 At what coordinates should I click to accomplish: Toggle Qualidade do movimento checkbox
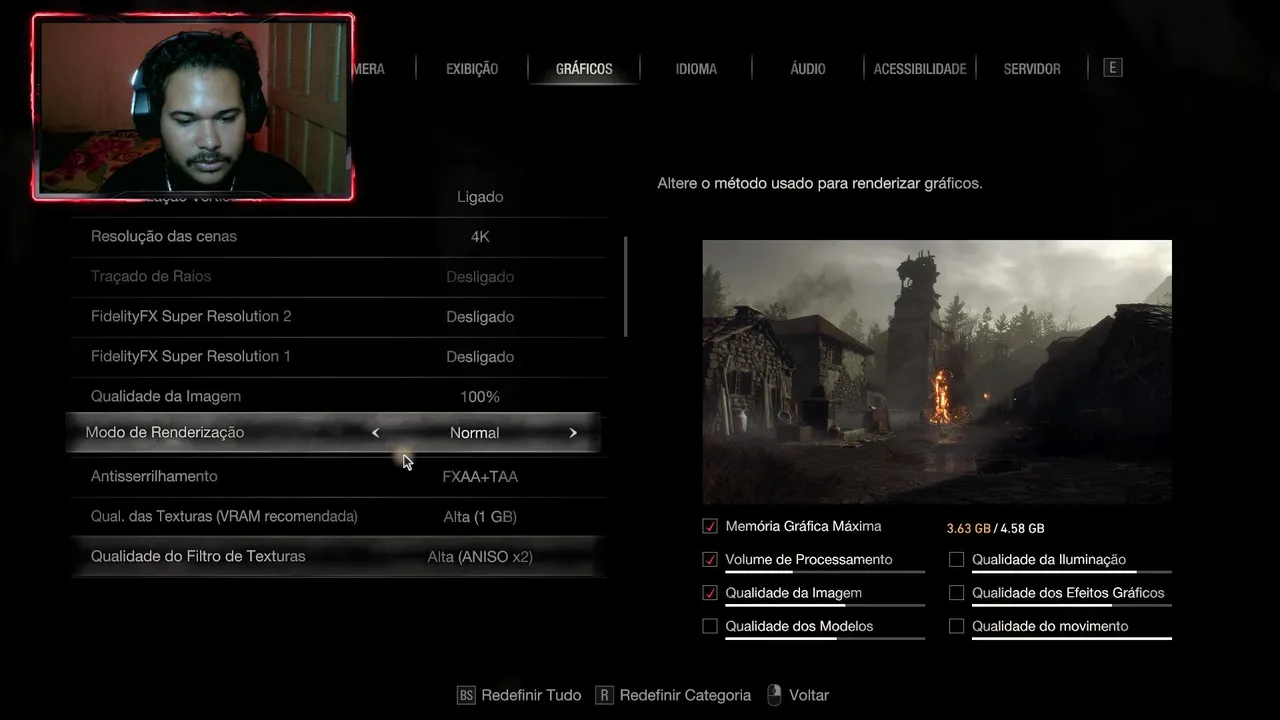(x=957, y=626)
